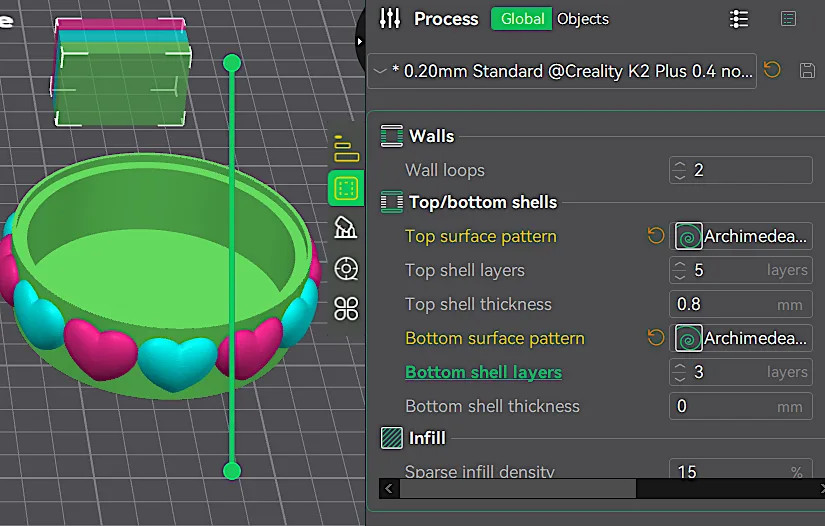
Task: Click the Bottom shell thickness field
Action: [740, 407]
